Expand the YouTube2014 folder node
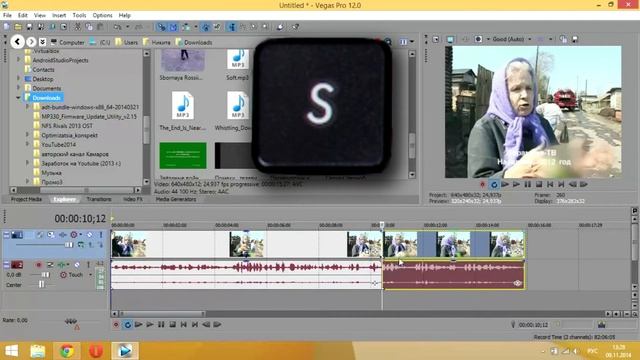640x360 pixels. pos(28,144)
